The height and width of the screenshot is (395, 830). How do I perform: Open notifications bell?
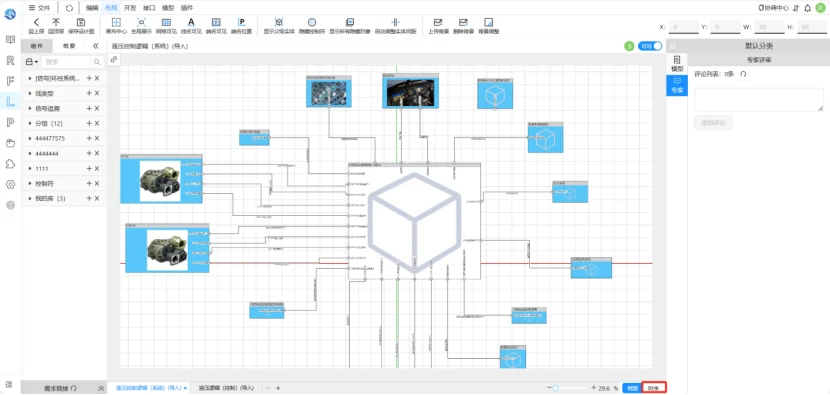click(x=808, y=8)
